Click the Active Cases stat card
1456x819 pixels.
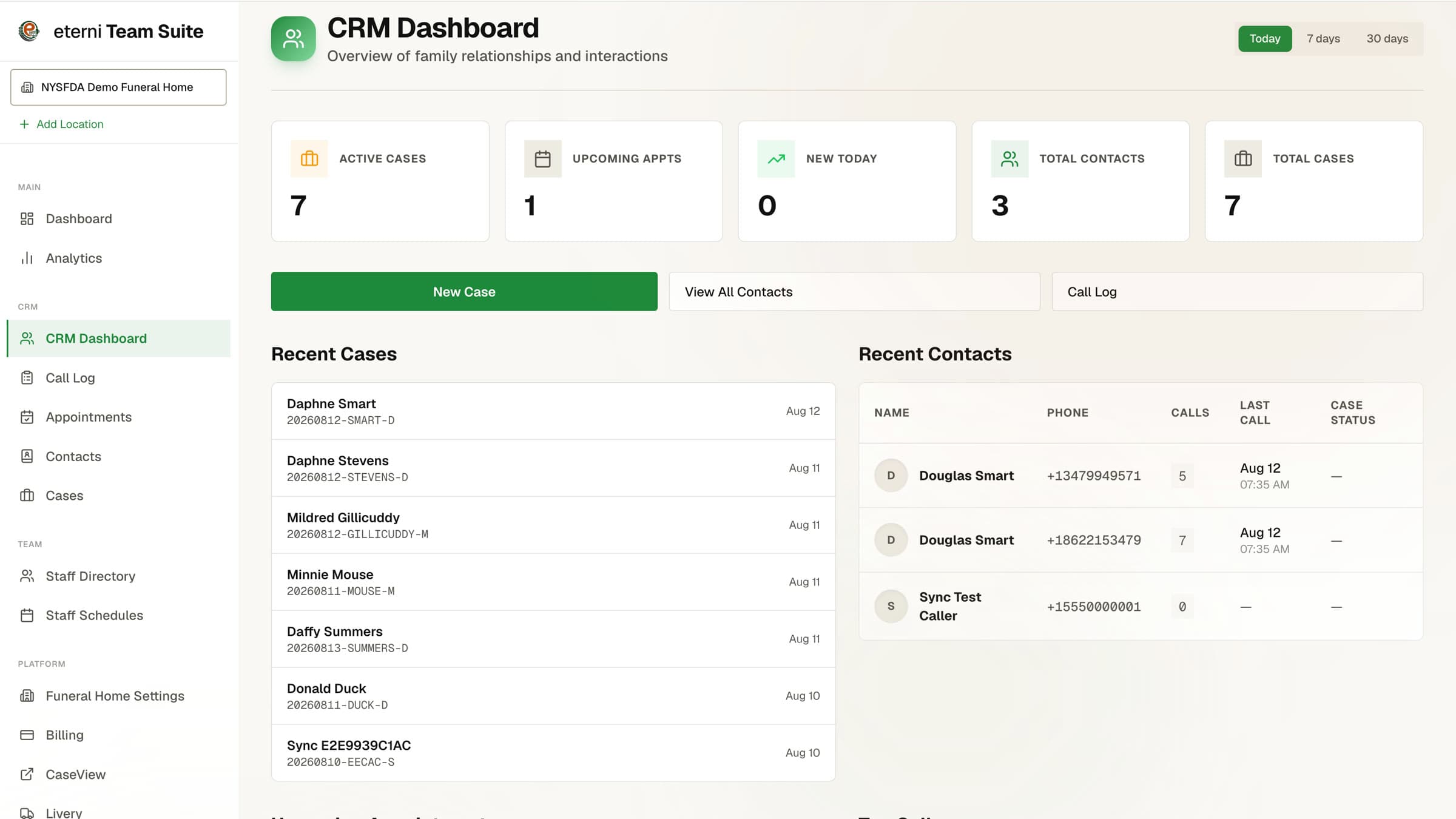pos(380,181)
